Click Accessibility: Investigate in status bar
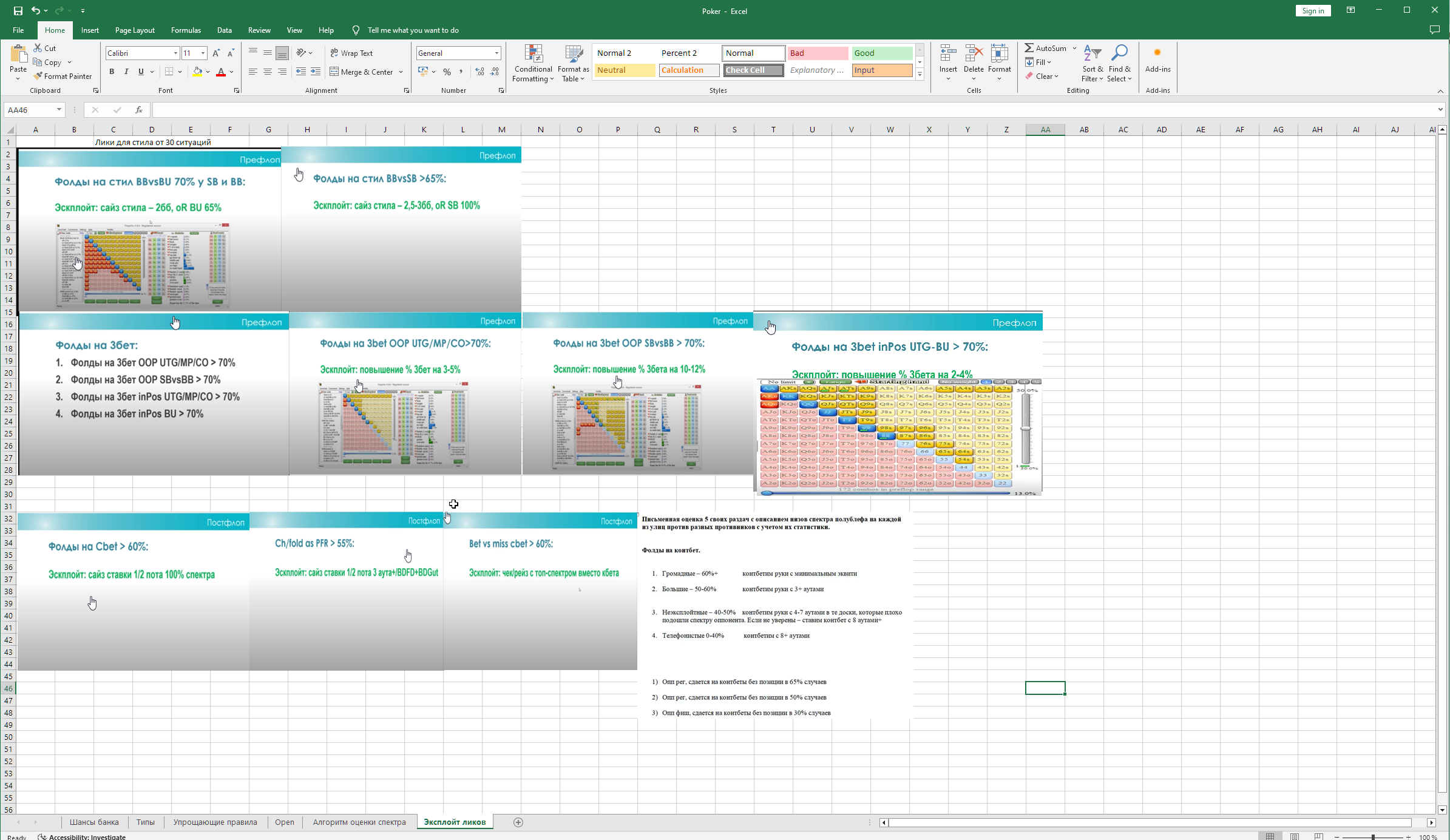 pyautogui.click(x=82, y=836)
